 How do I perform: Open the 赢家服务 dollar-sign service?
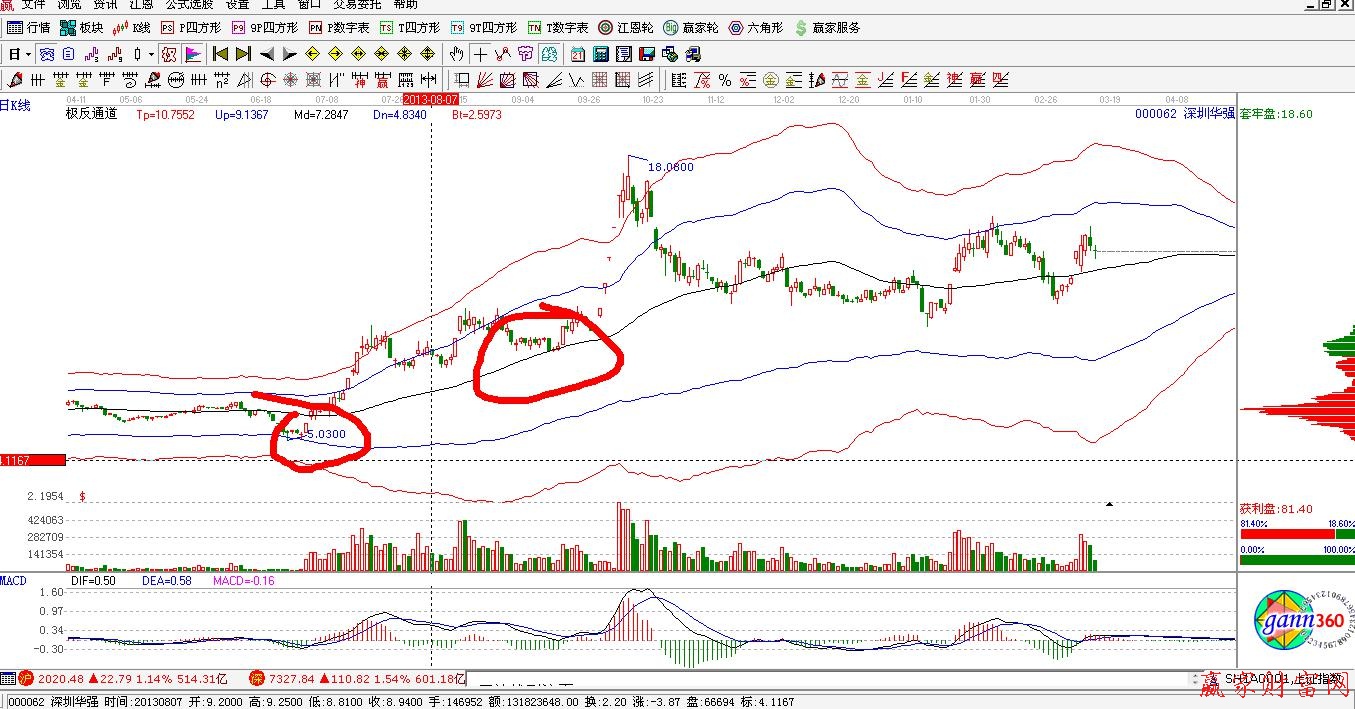pos(827,28)
